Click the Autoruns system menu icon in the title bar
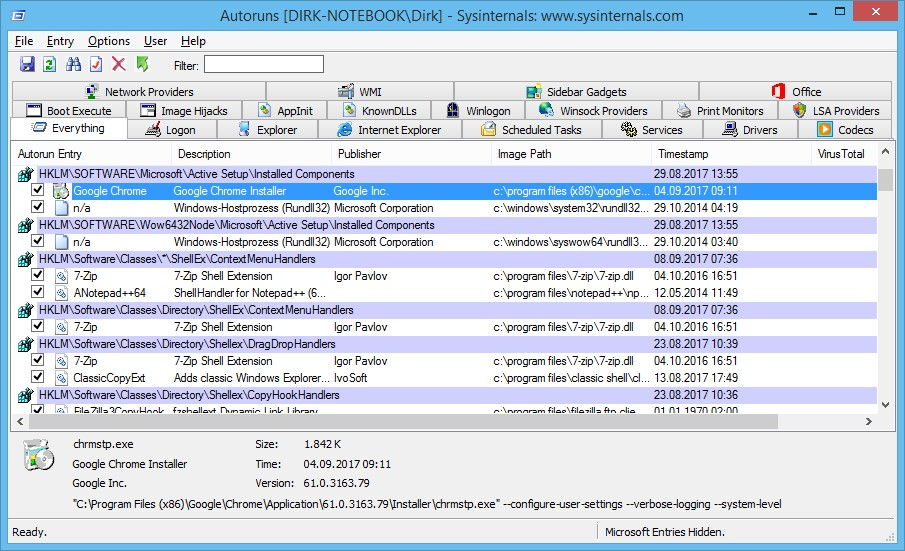This screenshot has width=905, height=551. click(18, 16)
